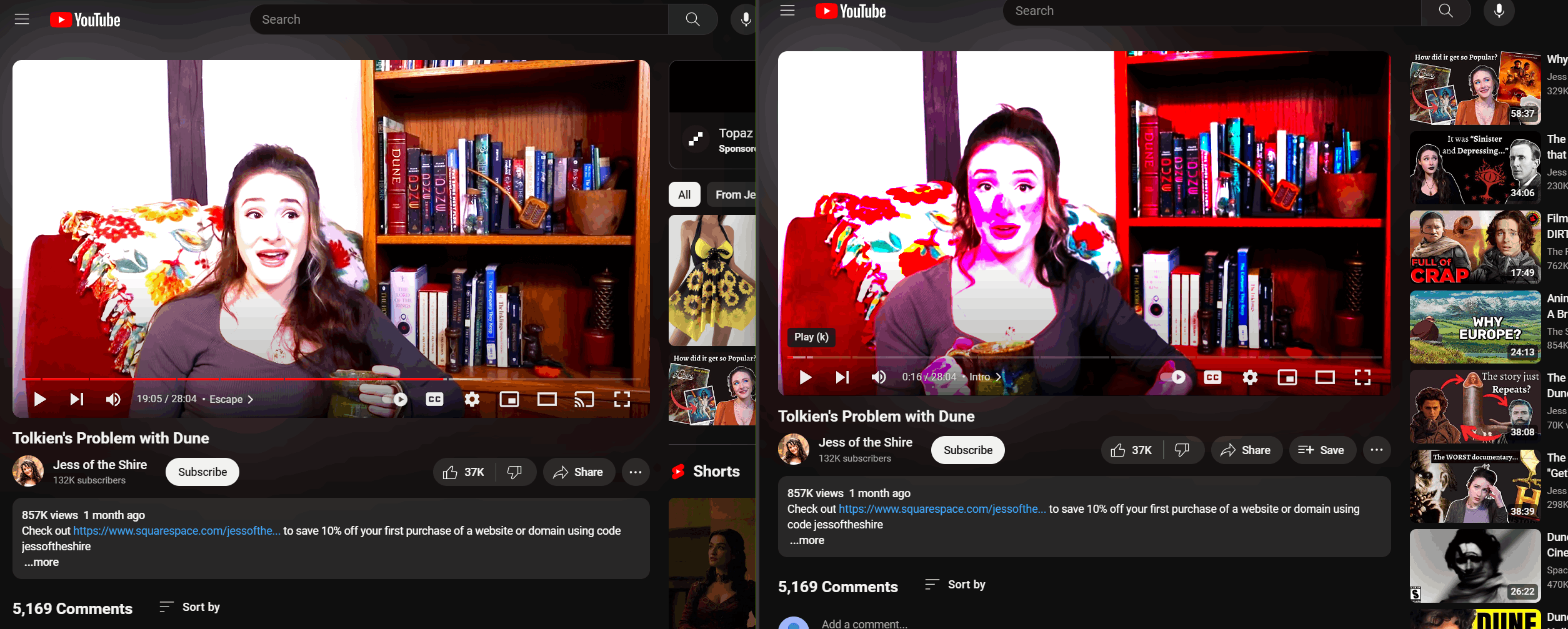The height and width of the screenshot is (629, 1568).
Task: Toggle closed captions in left player
Action: click(x=434, y=399)
